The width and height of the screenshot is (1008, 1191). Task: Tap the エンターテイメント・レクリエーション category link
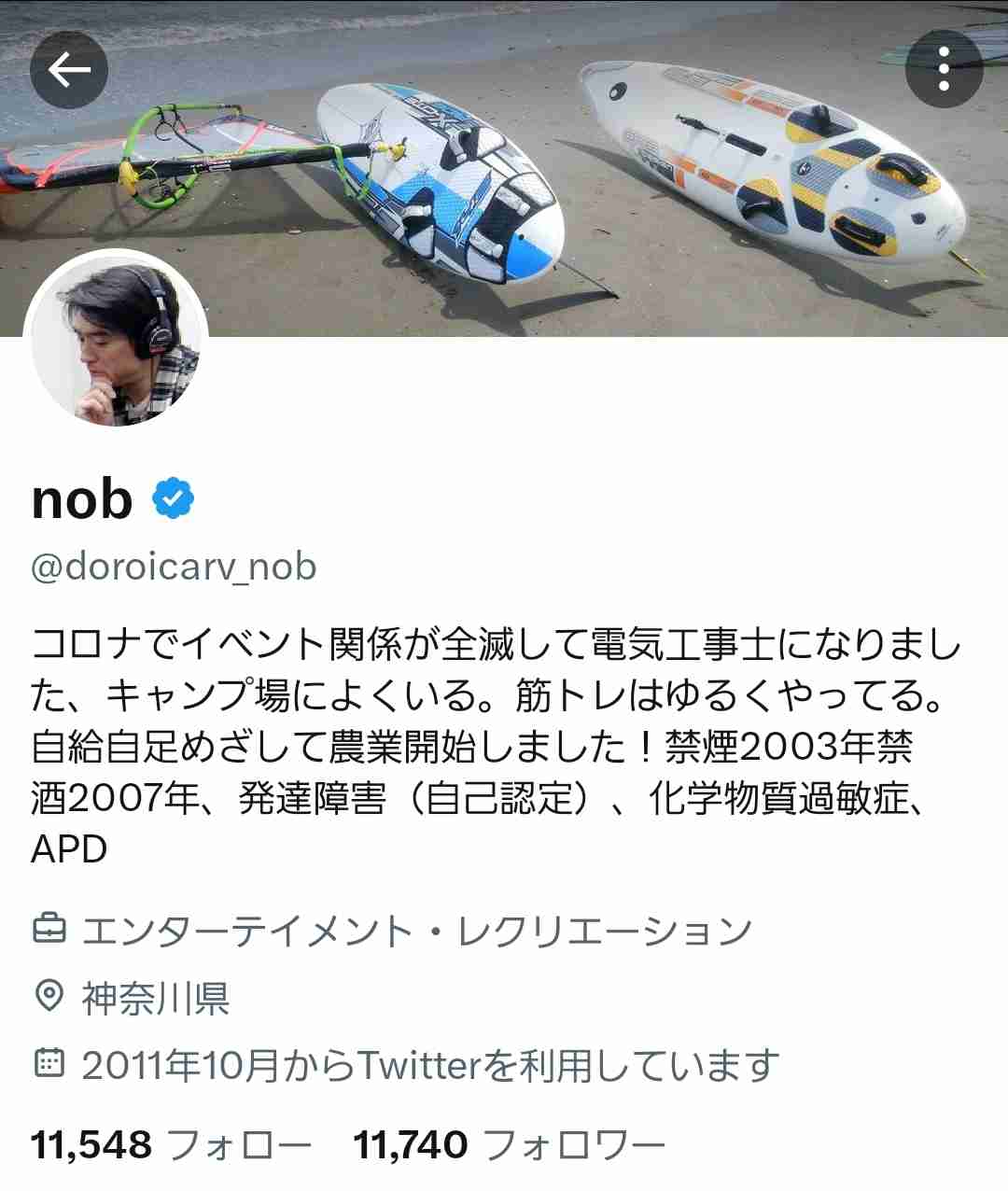pos(416,931)
